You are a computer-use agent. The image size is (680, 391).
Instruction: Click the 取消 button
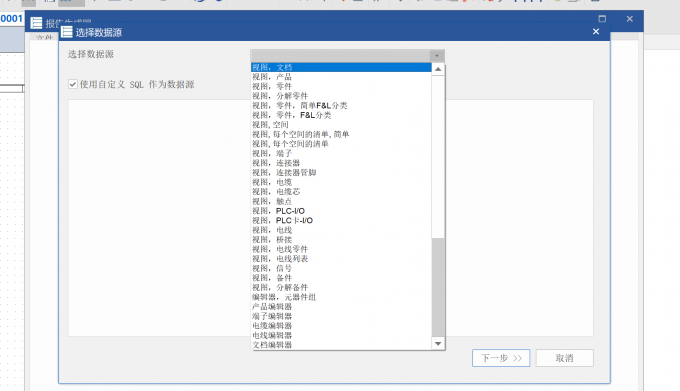[564, 358]
